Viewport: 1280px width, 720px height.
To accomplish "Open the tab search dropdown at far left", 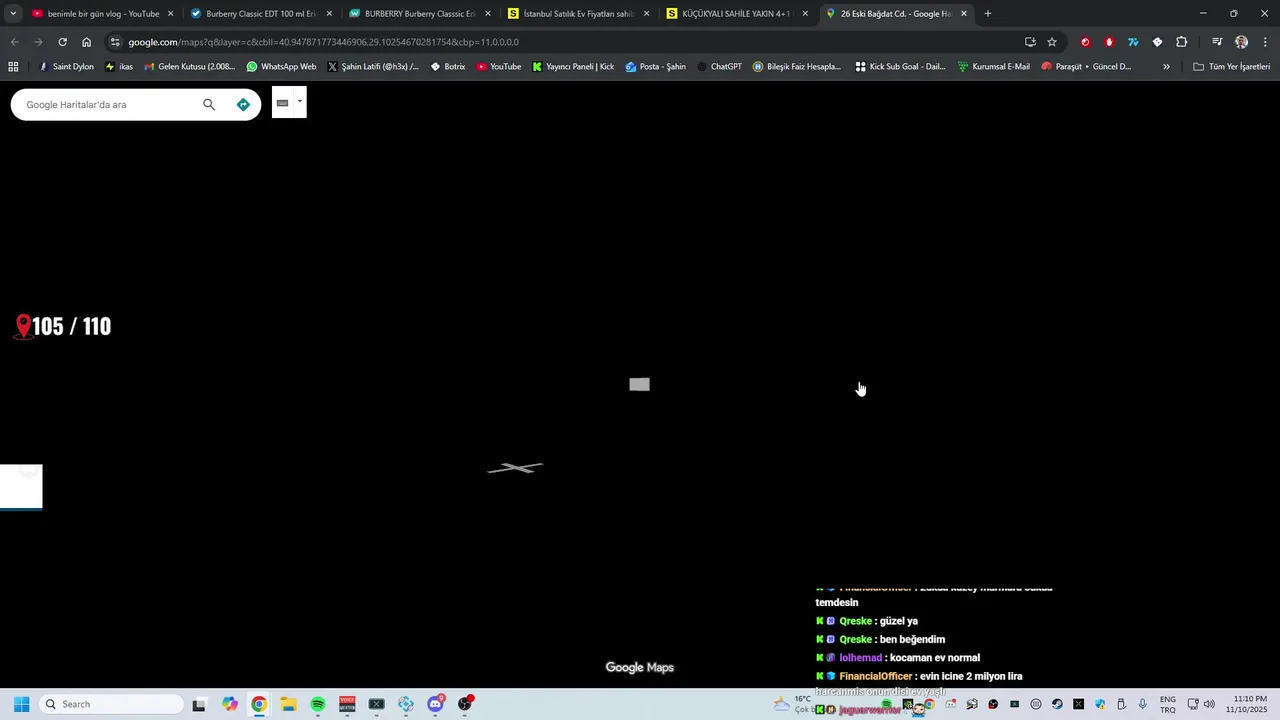I will [13, 14].
